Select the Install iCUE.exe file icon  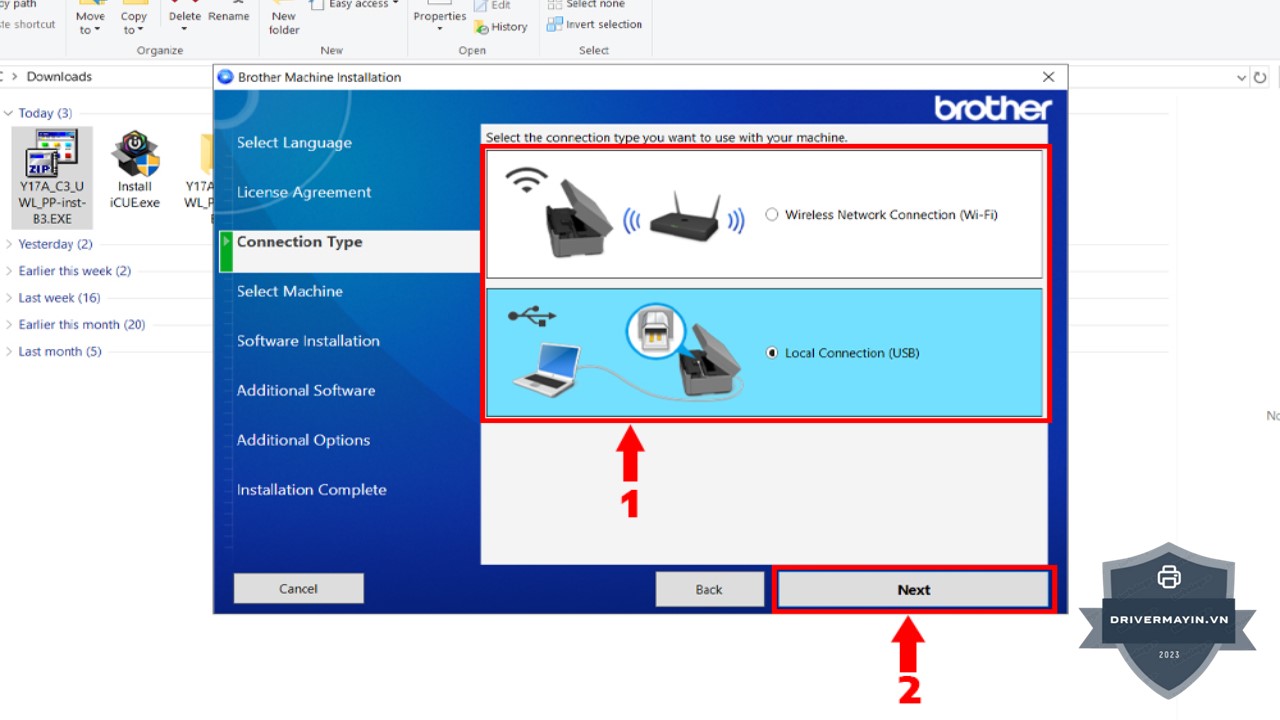135,155
